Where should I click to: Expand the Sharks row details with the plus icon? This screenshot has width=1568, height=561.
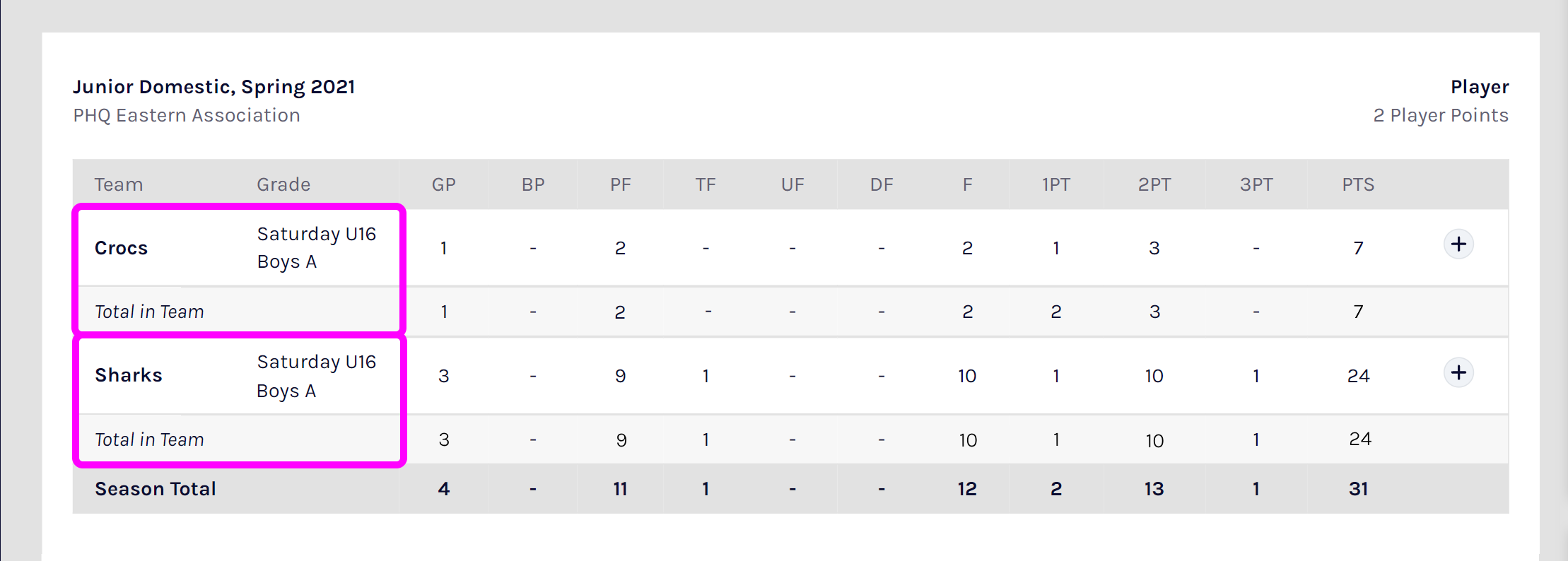point(1458,372)
